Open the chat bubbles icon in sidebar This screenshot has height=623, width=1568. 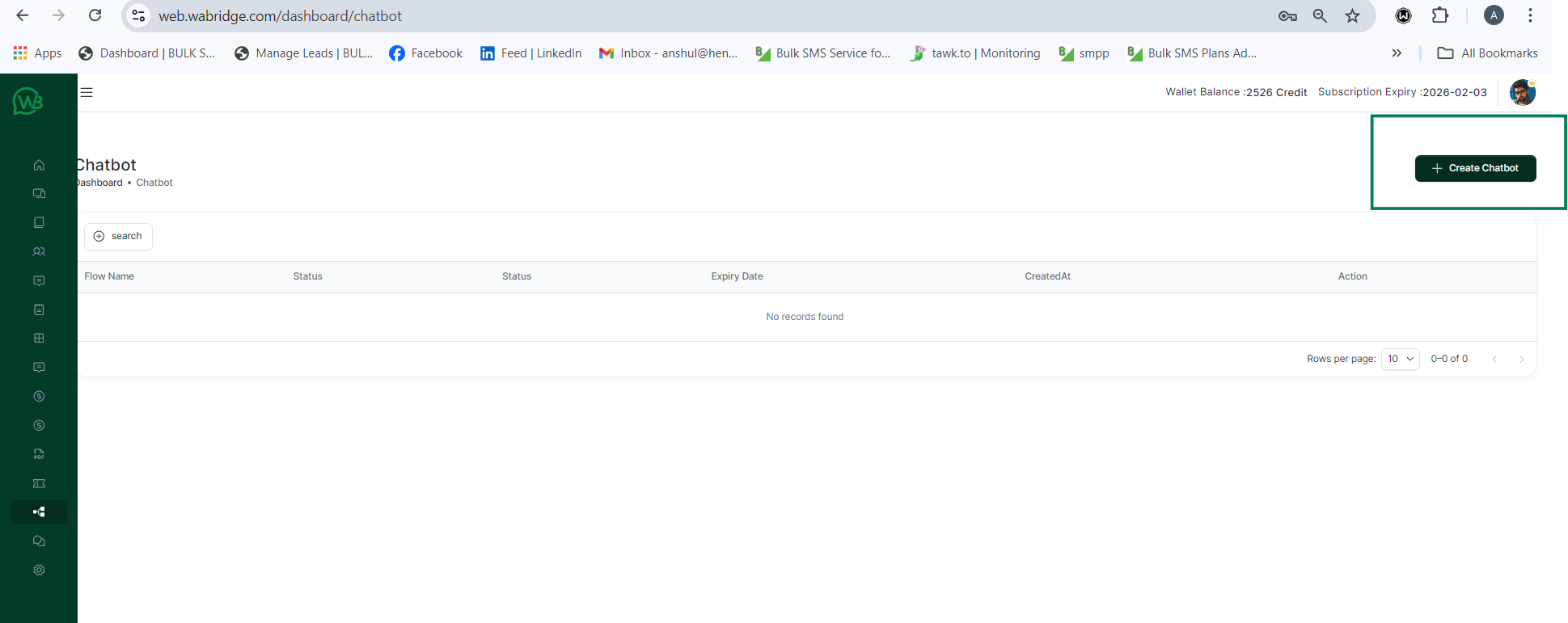click(x=39, y=541)
